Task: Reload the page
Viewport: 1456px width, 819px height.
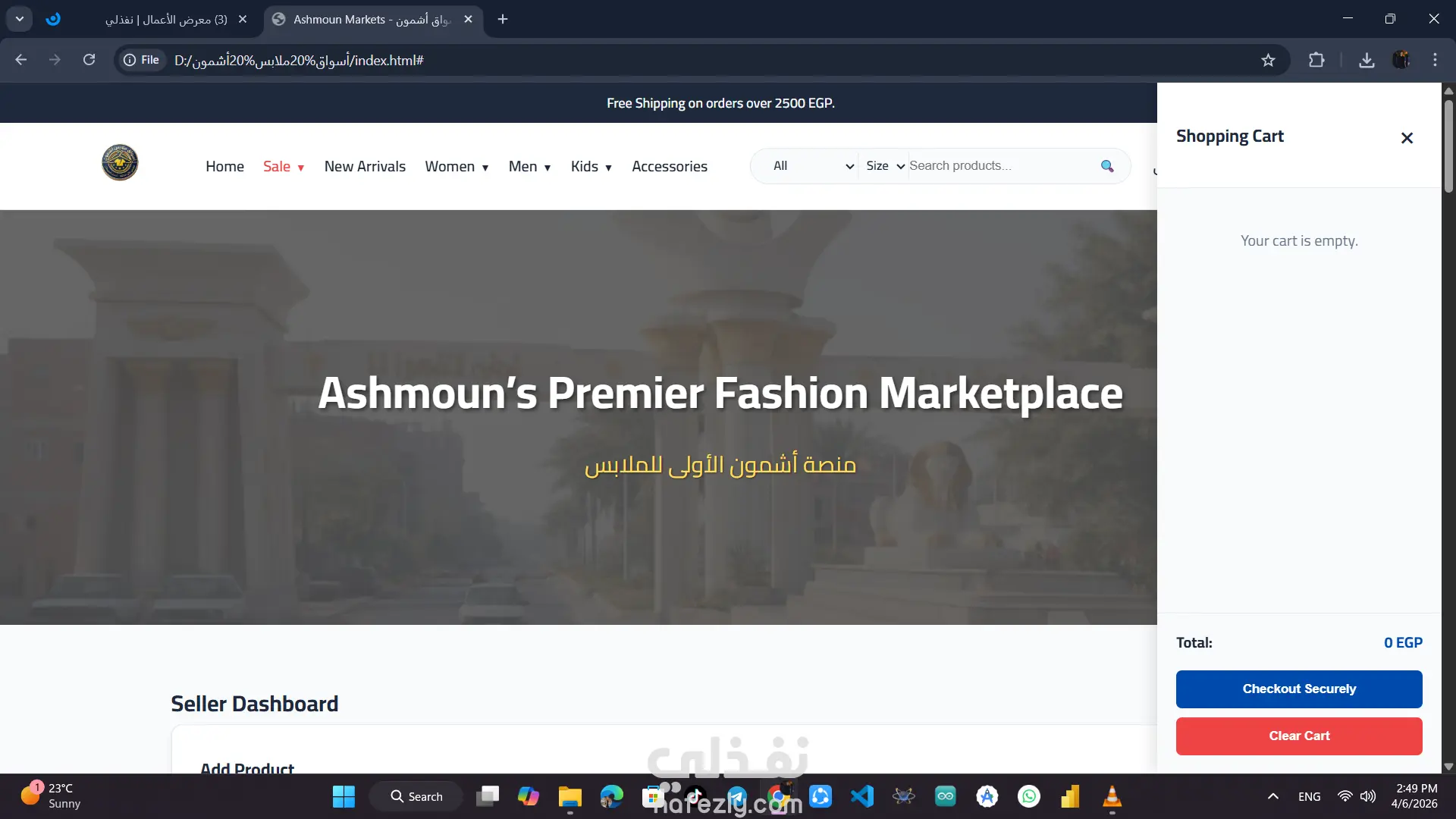Action: point(89,60)
